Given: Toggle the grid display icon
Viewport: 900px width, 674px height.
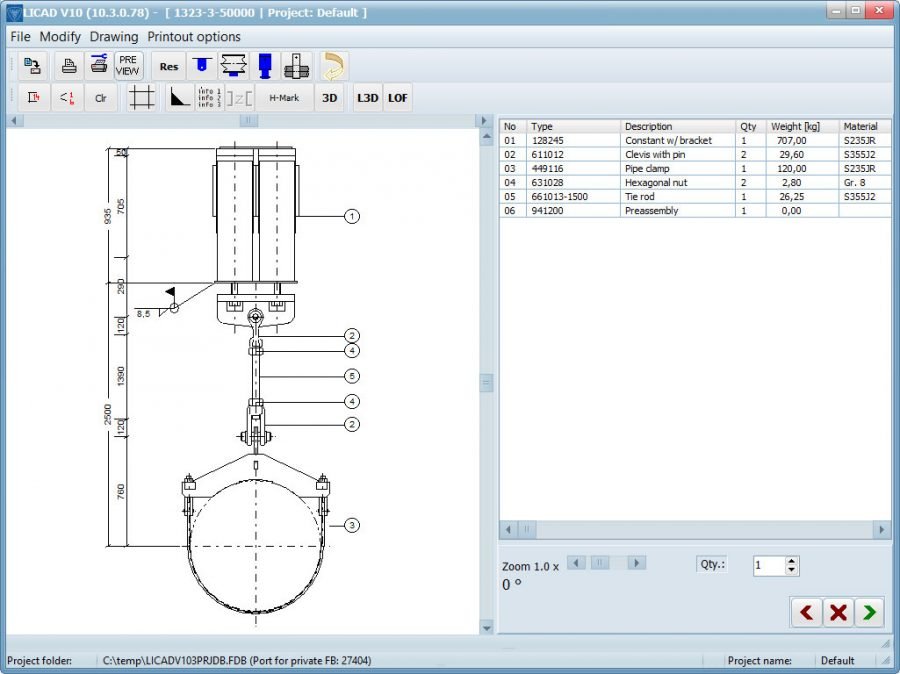Looking at the screenshot, I should [x=140, y=97].
